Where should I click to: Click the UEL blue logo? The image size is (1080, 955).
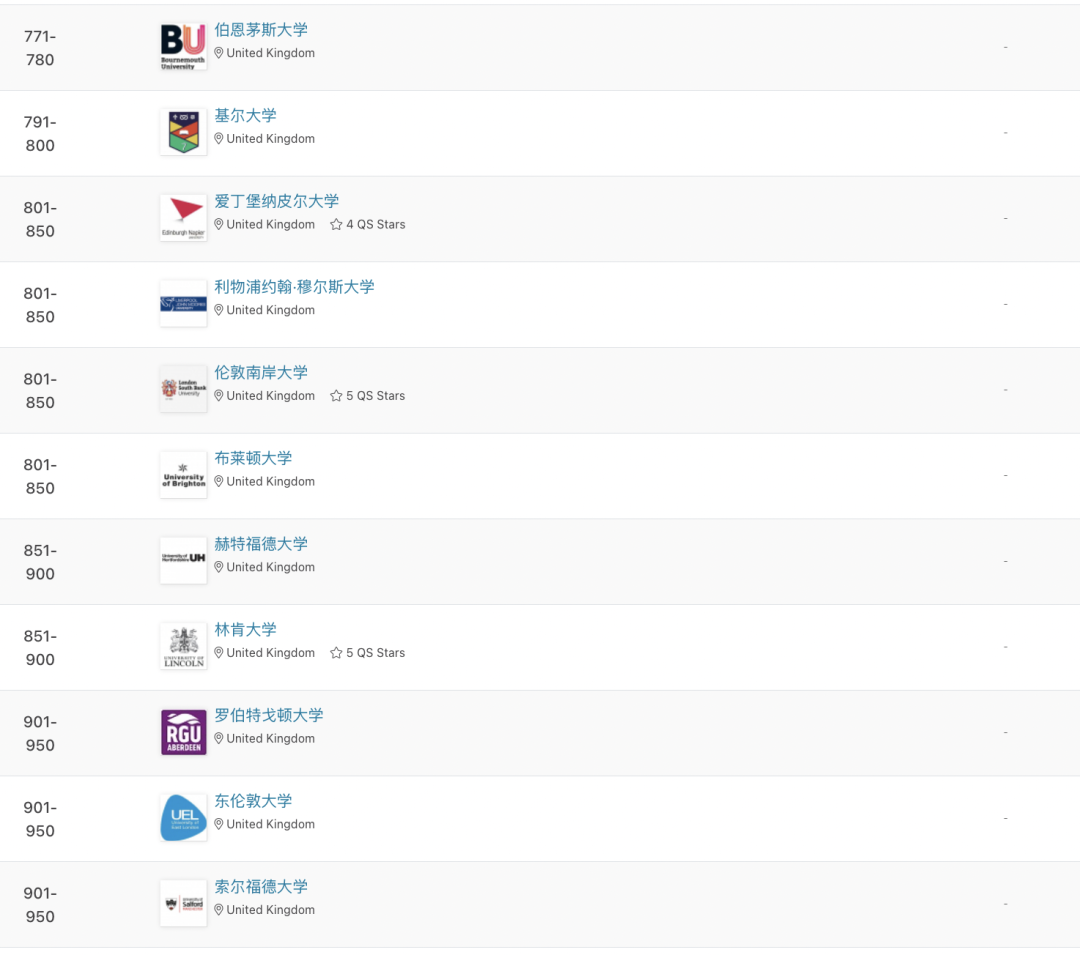[183, 818]
